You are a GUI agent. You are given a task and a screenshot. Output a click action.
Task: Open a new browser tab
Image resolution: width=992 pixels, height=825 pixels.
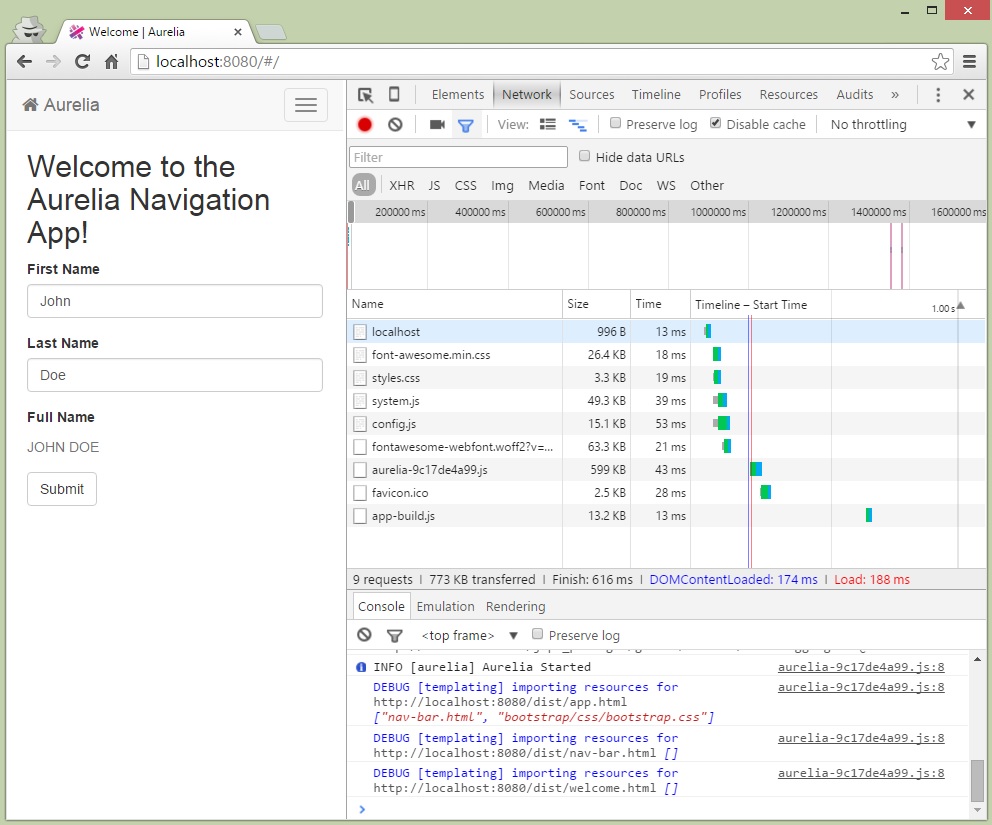tap(271, 32)
